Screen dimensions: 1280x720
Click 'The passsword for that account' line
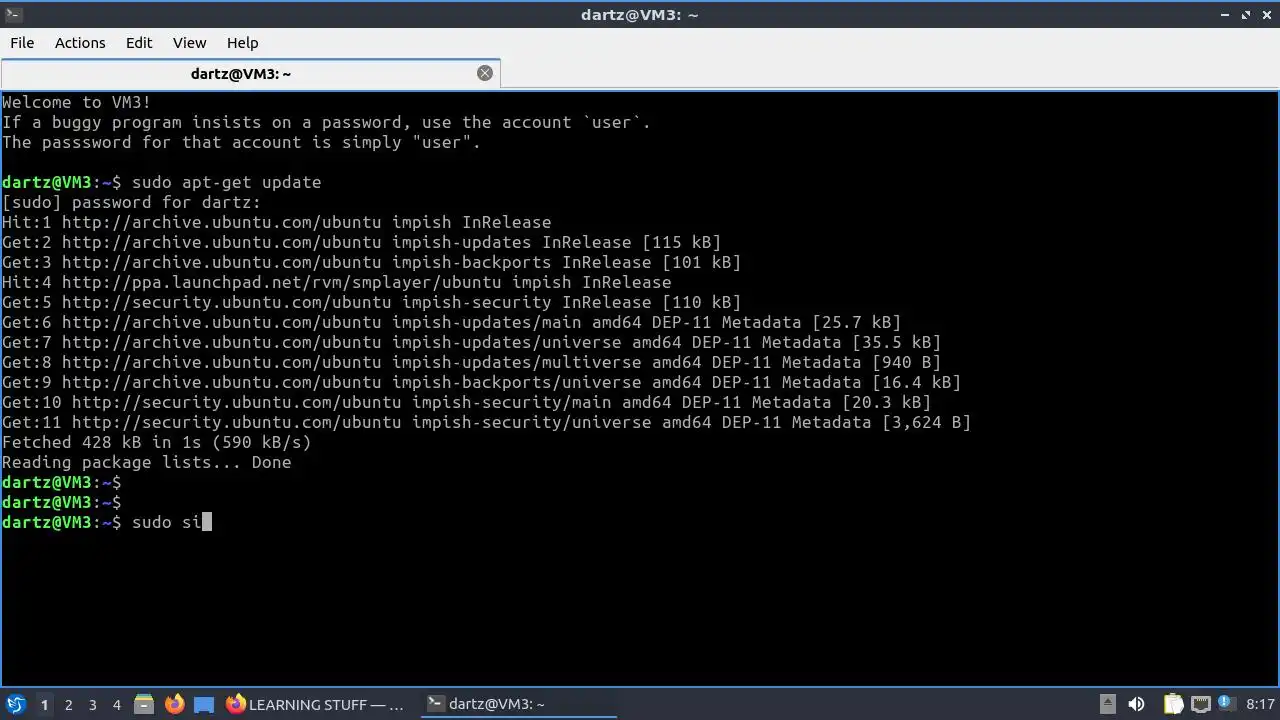(241, 142)
